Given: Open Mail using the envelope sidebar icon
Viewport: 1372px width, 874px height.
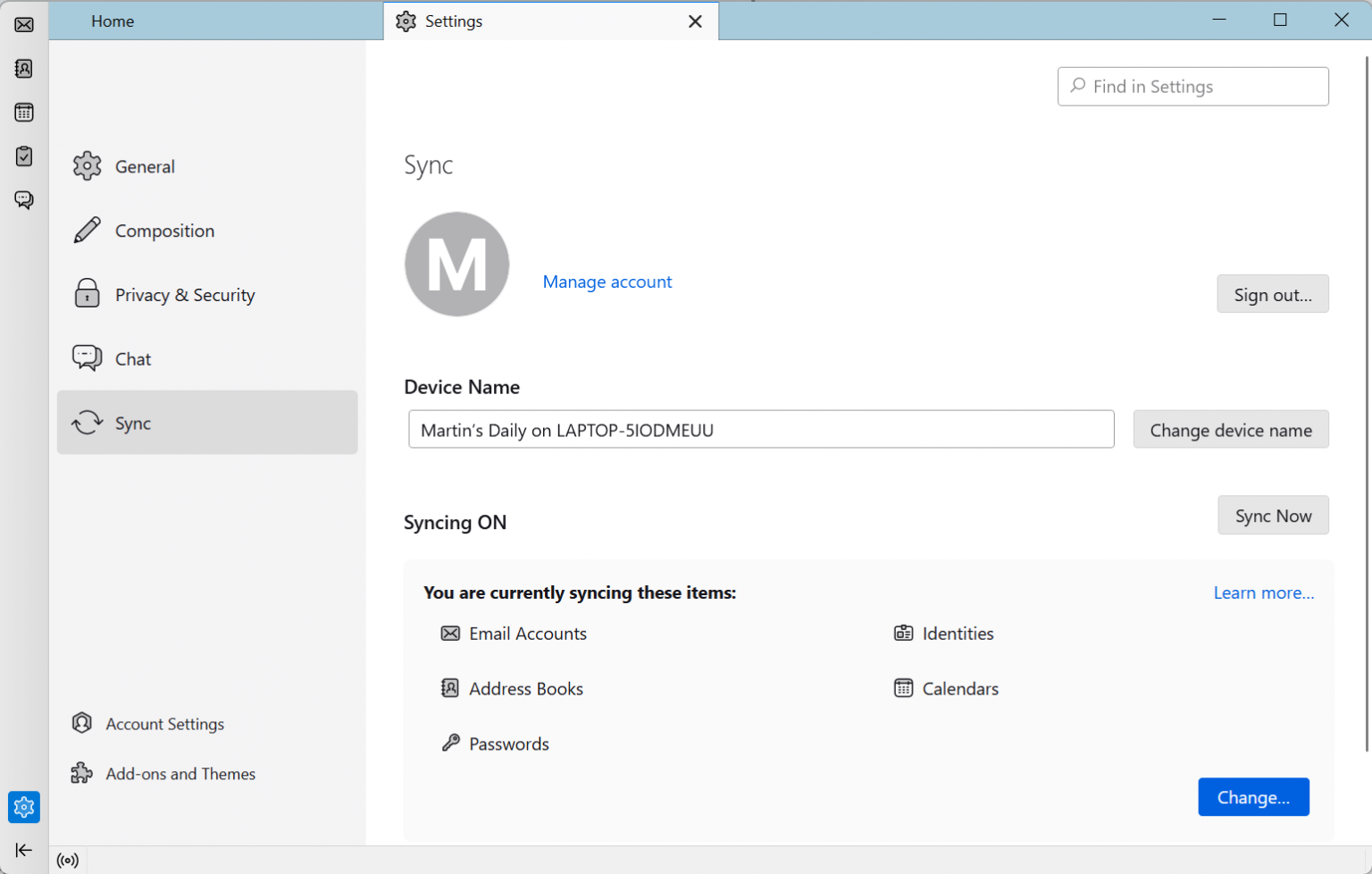Looking at the screenshot, I should tap(23, 23).
